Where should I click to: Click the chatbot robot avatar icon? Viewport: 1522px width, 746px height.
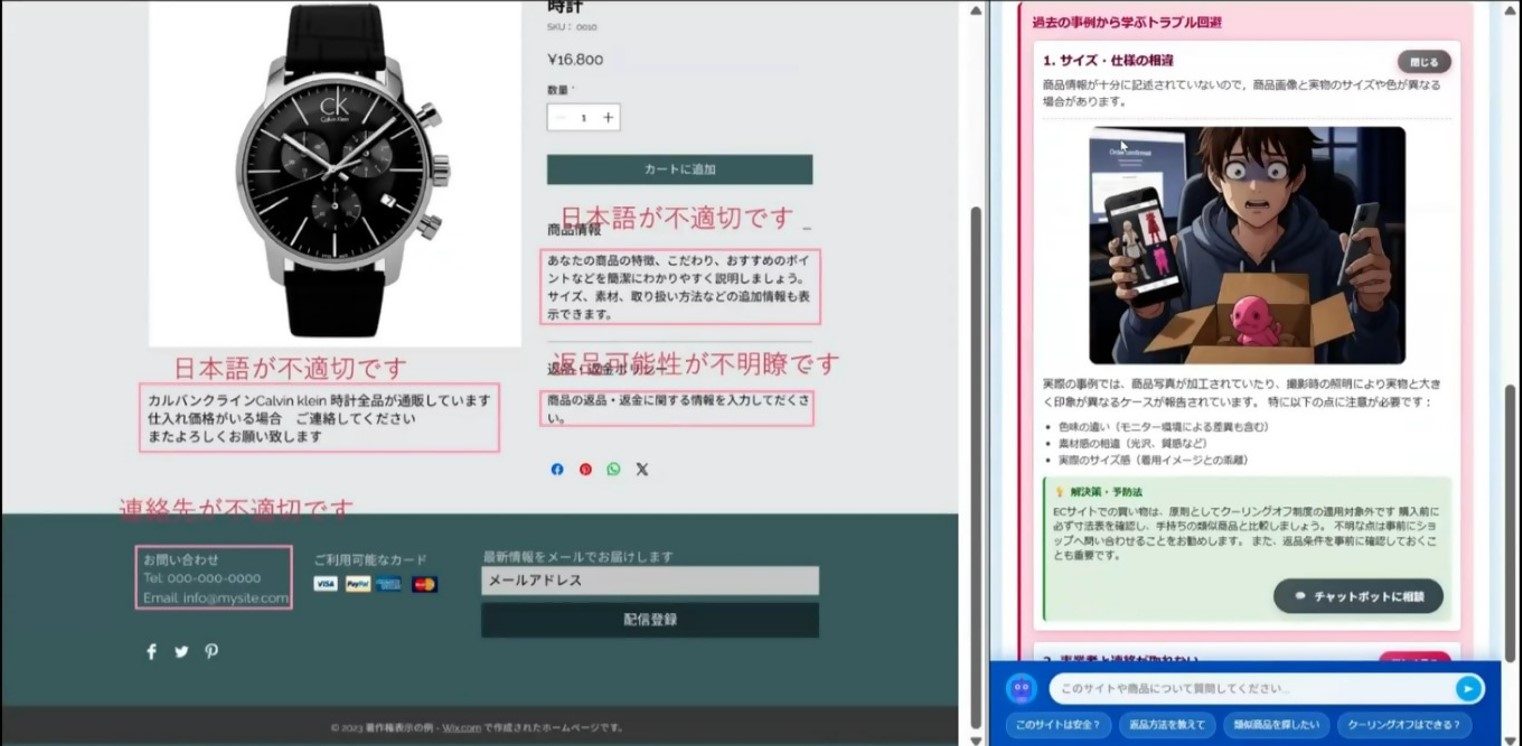coord(1021,688)
